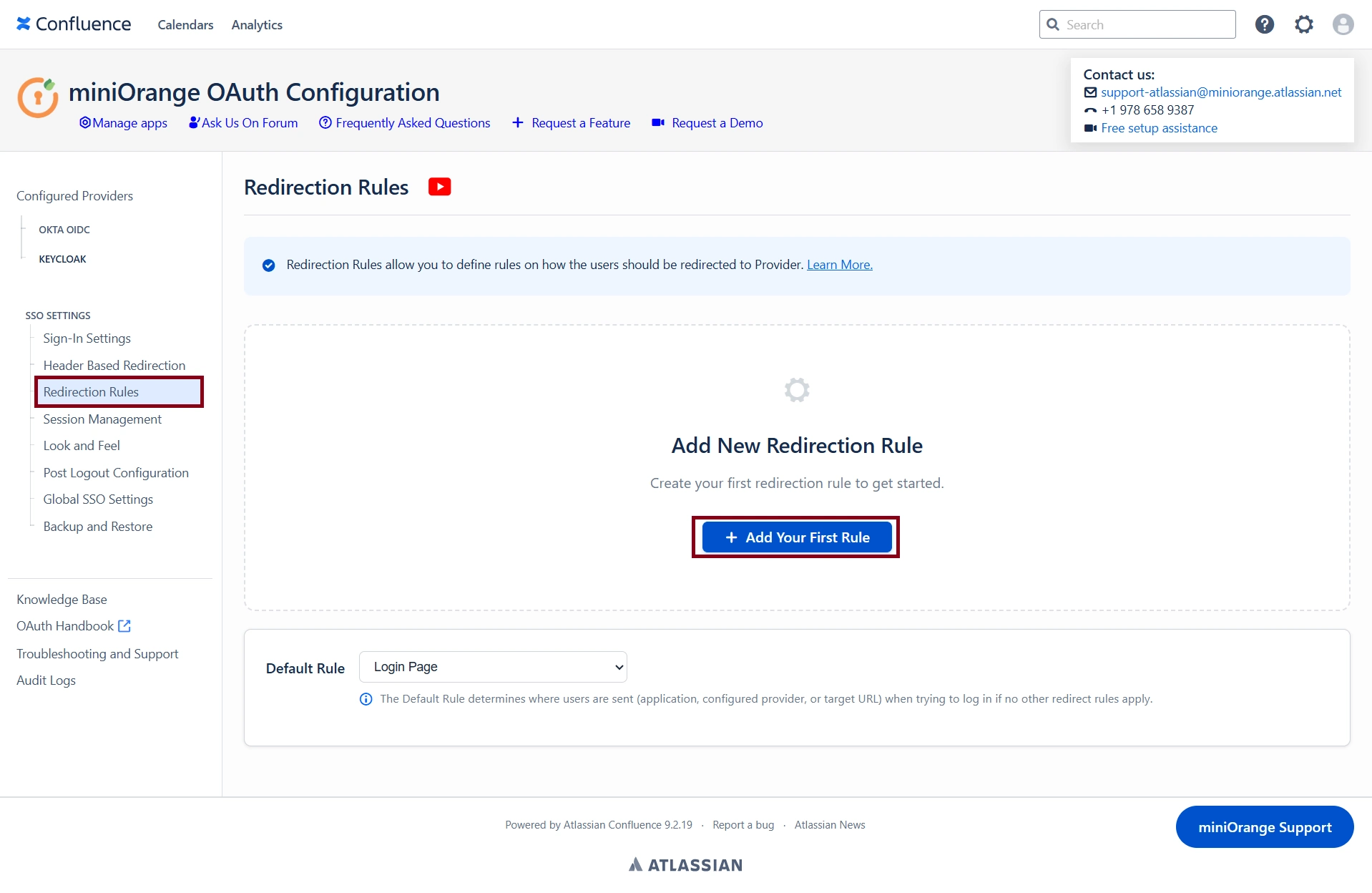Click the Configured Providers heading
The height and width of the screenshot is (893, 1372).
tap(74, 196)
